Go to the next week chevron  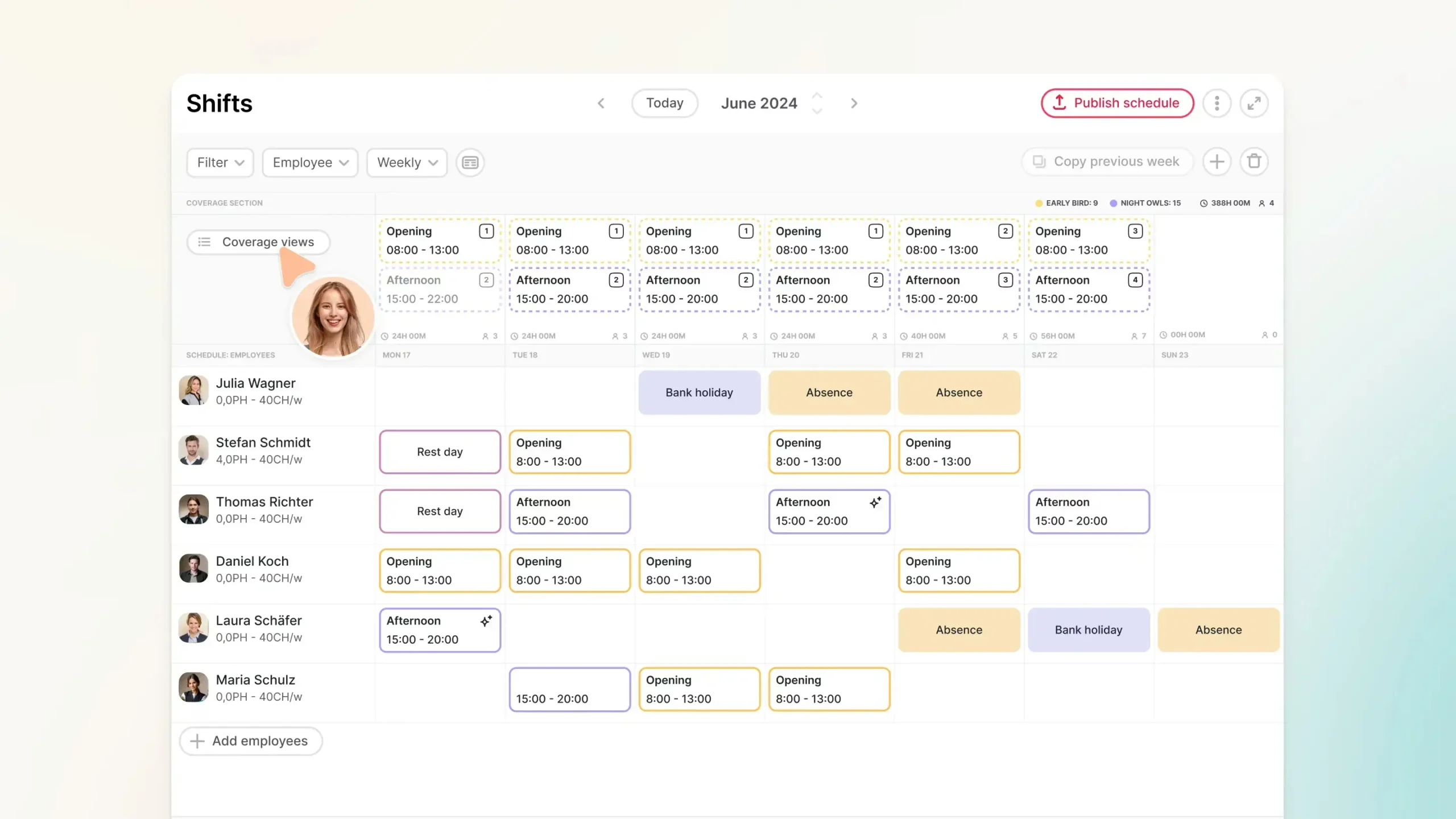click(853, 103)
